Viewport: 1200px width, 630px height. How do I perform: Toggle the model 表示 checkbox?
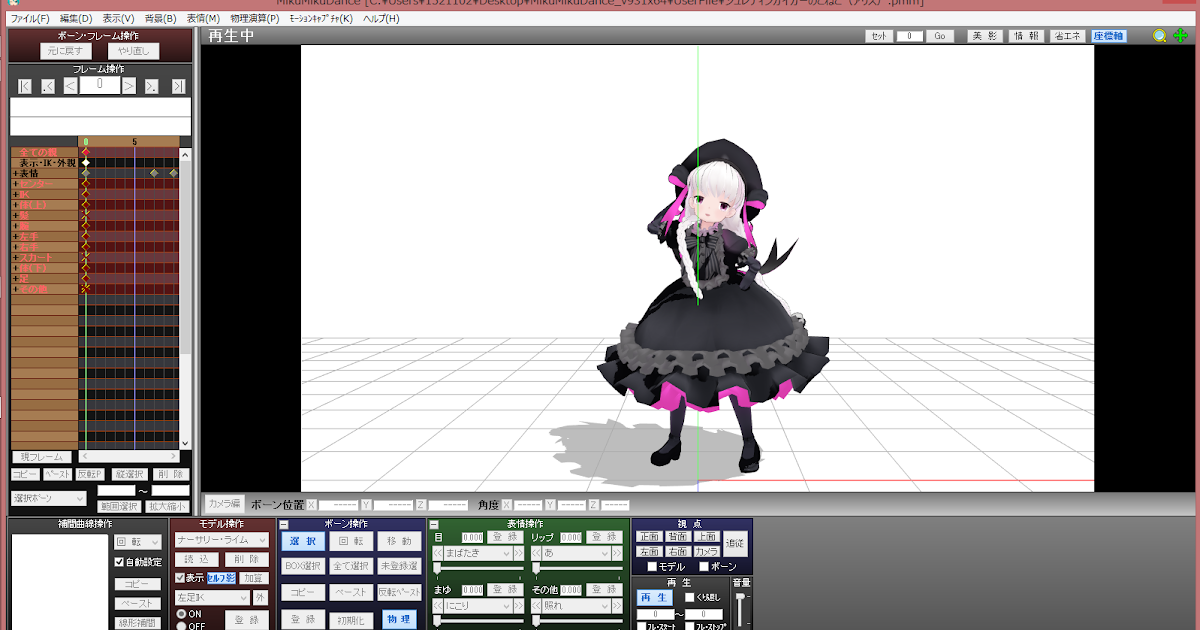[180, 578]
